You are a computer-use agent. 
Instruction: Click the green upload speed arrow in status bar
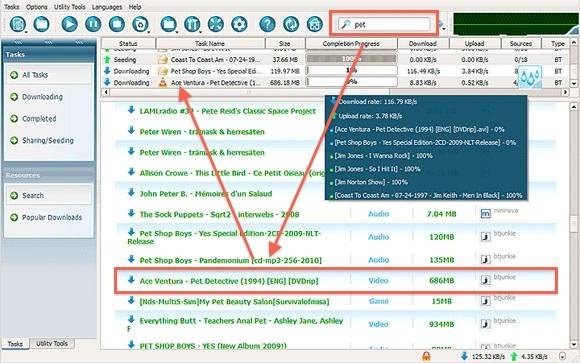(x=514, y=356)
